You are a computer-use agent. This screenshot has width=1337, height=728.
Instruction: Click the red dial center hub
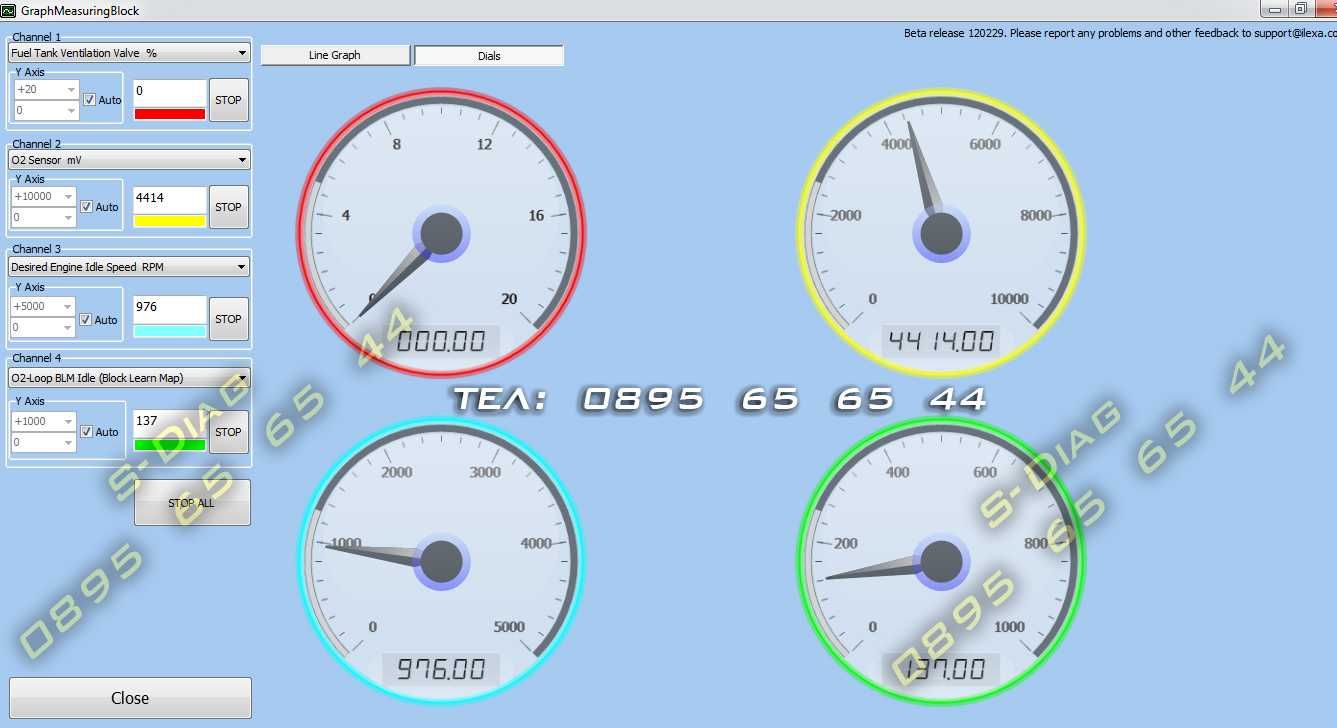tap(441, 234)
